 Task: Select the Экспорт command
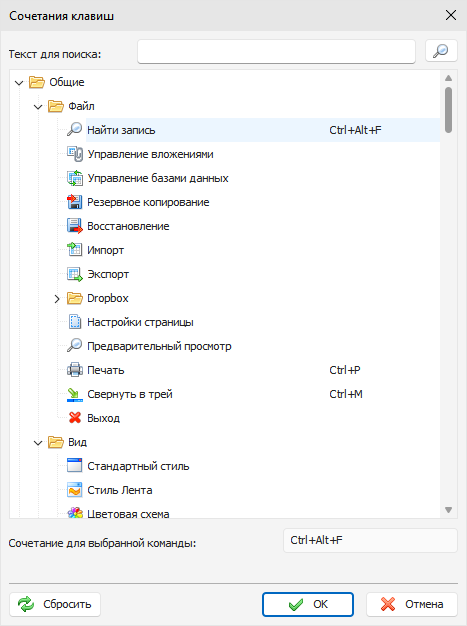[x=108, y=274]
